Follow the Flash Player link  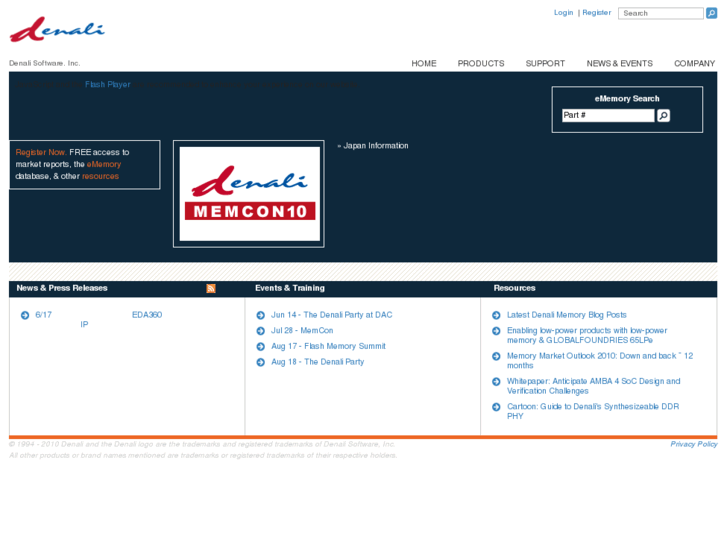point(108,84)
